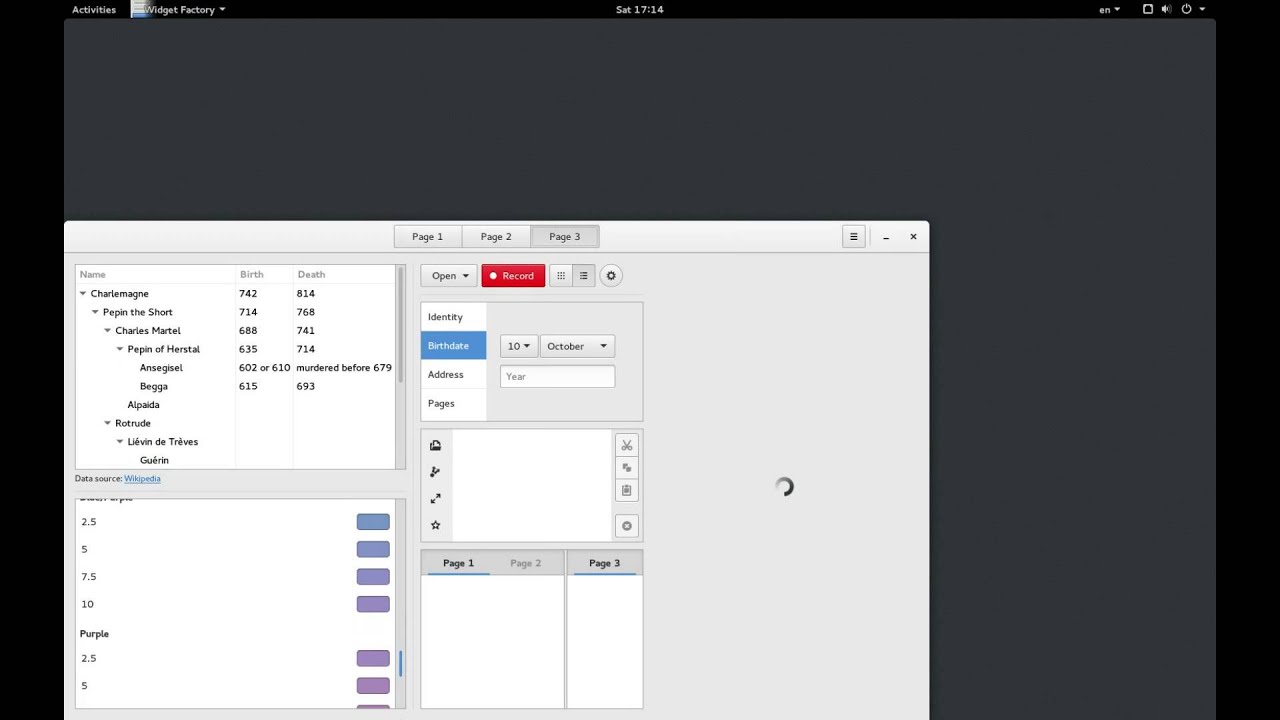Pick the Blue/Purple 2.5 color swatch
The height and width of the screenshot is (720, 1280).
pos(373,522)
